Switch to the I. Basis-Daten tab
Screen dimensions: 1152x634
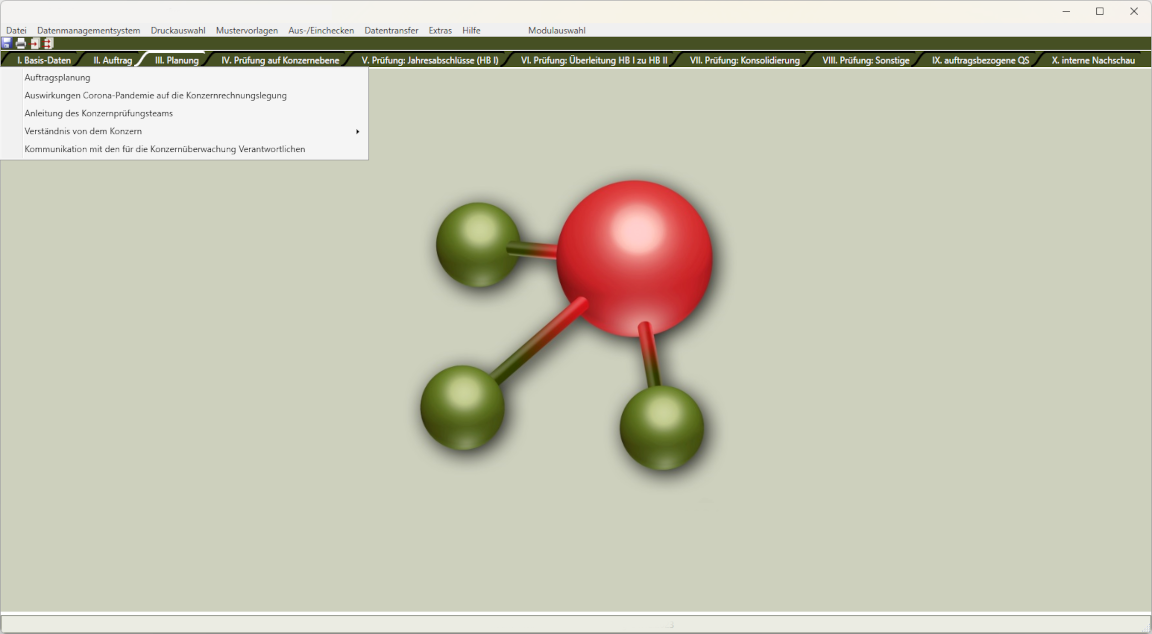[44, 60]
